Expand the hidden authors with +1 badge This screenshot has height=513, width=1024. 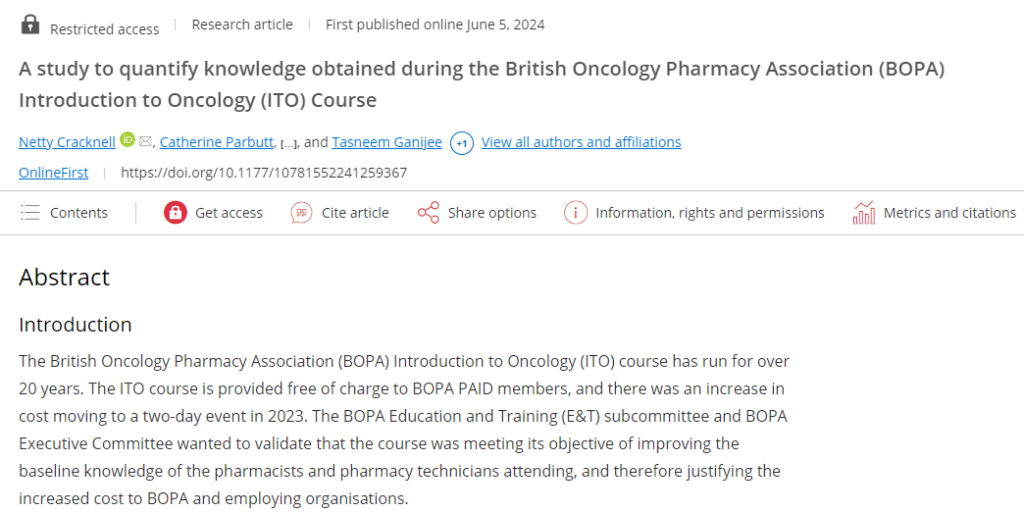click(x=462, y=143)
